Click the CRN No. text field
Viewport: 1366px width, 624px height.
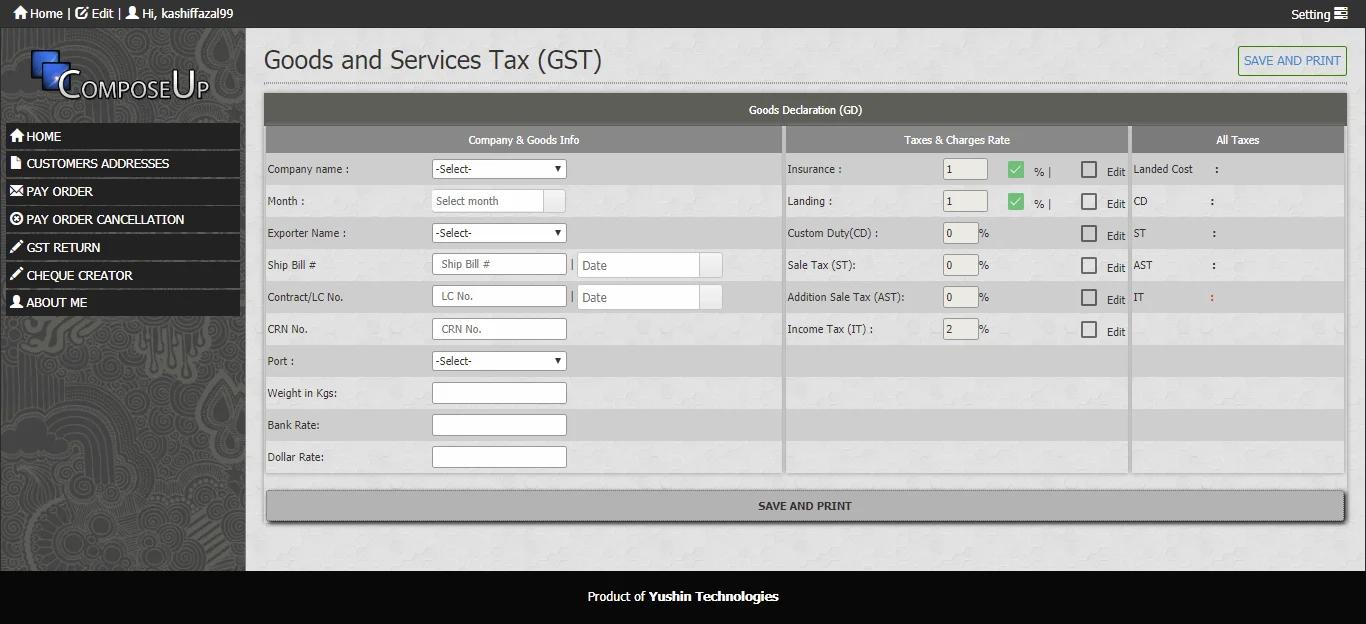coord(499,329)
